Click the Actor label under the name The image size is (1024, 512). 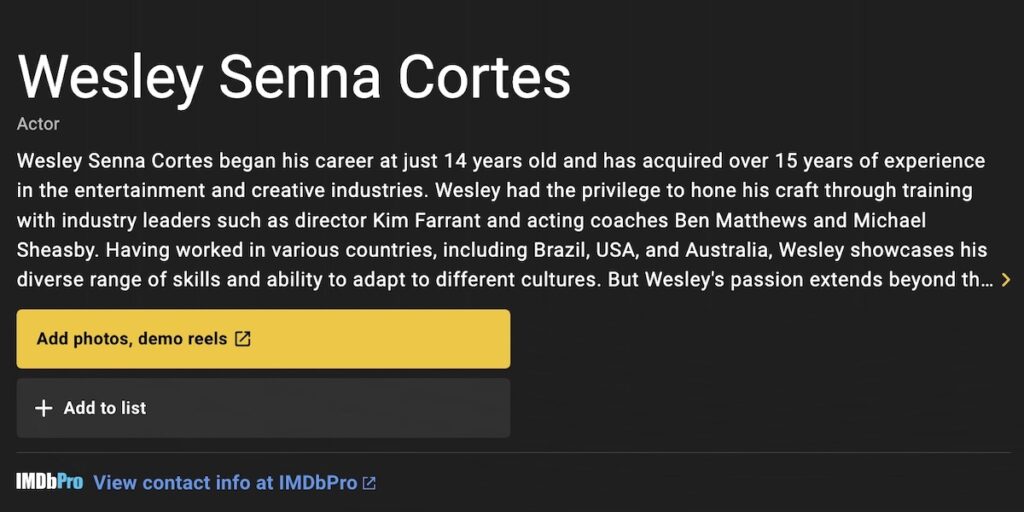tap(39, 124)
